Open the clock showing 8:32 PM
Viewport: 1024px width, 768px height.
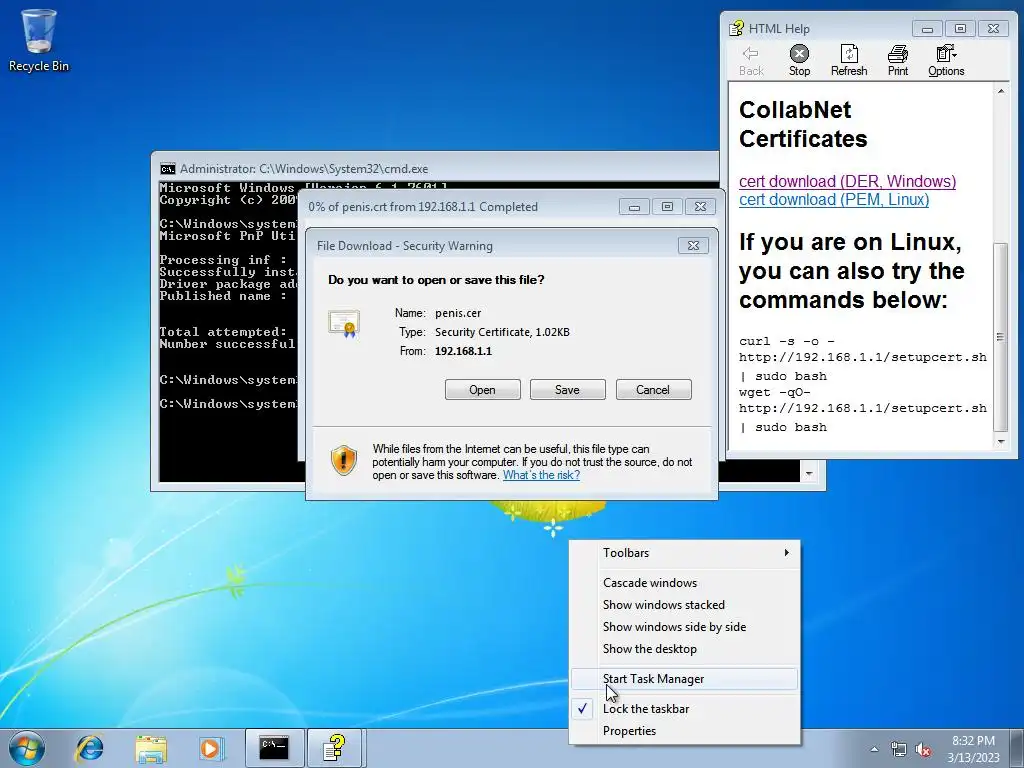tap(973, 749)
